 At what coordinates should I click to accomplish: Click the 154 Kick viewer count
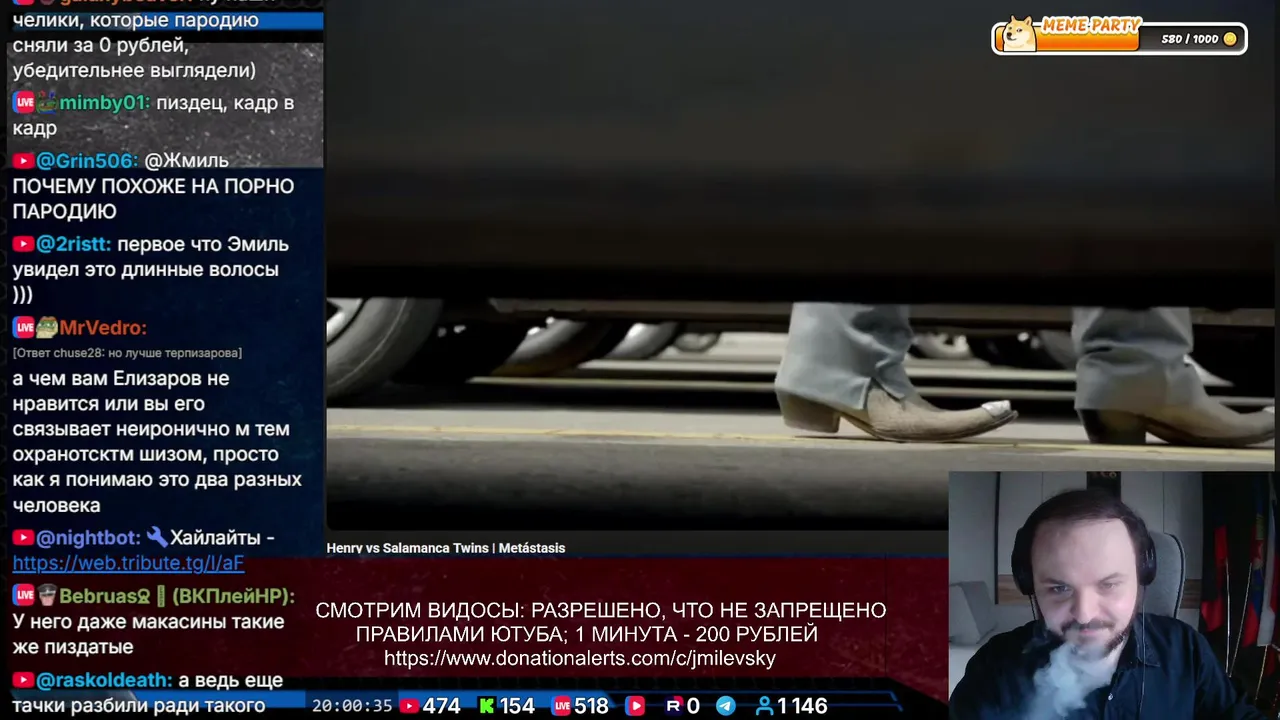pos(517,706)
